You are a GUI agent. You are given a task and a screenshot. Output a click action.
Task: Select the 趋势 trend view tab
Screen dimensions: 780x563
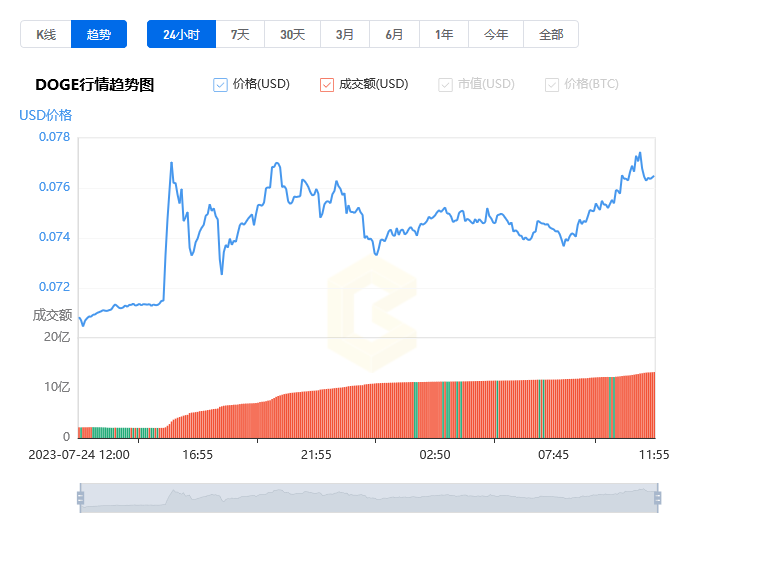pyautogui.click(x=99, y=34)
